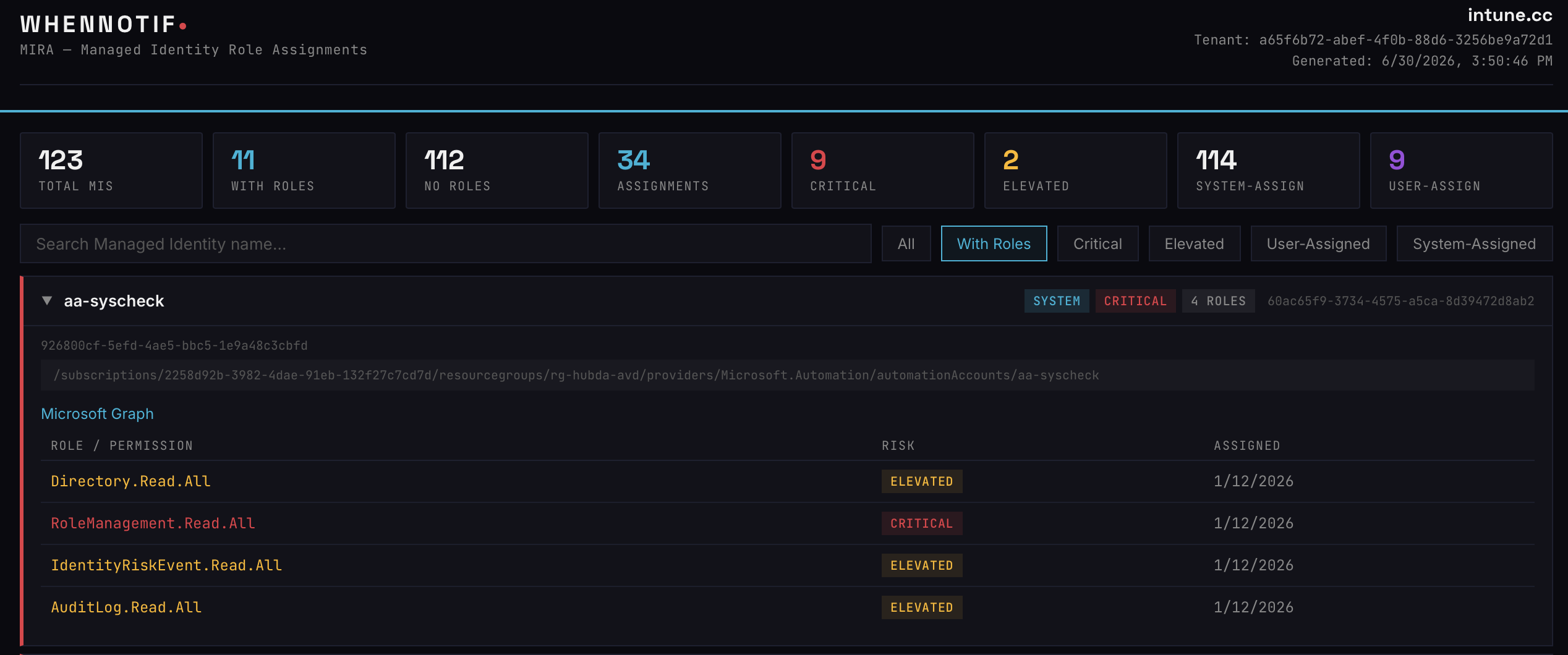Click ELEVATED badge in Directory.Read.All row
Viewport: 1568px width, 655px height.
(922, 481)
